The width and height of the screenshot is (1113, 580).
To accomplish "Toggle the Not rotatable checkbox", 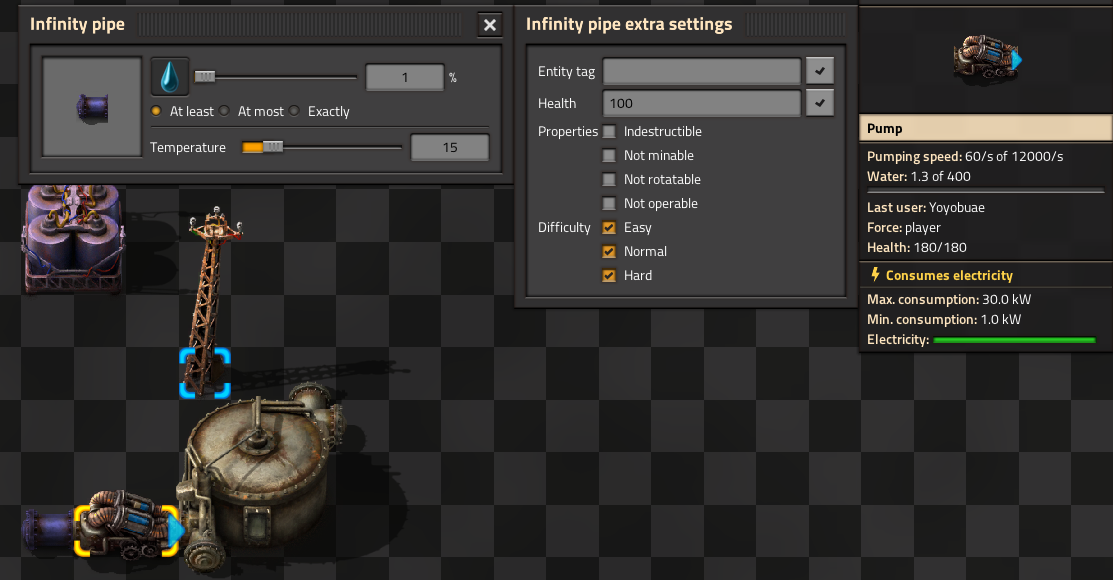I will [x=609, y=180].
